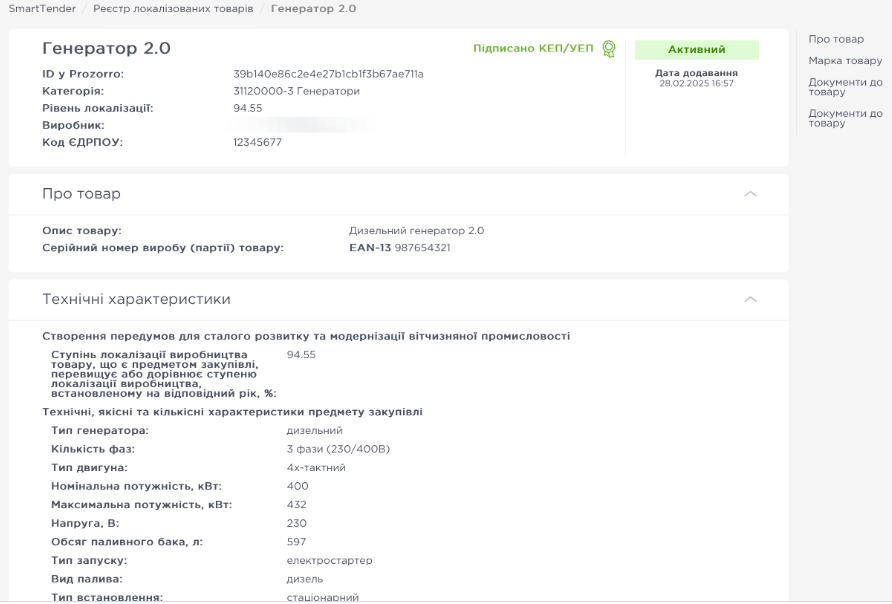This screenshot has height=604, width=892.
Task: Click the Prozorro ID value
Action: (x=328, y=74)
